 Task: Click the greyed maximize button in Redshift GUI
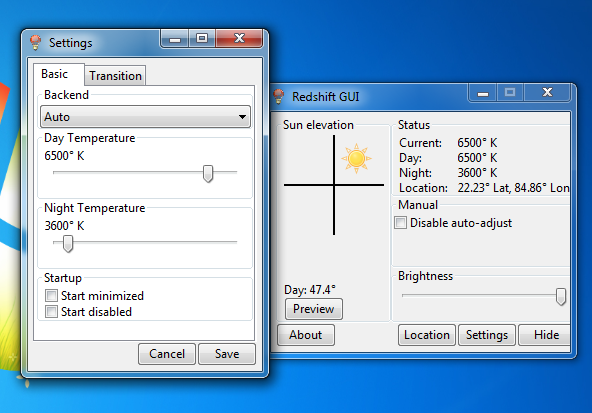[x=510, y=93]
